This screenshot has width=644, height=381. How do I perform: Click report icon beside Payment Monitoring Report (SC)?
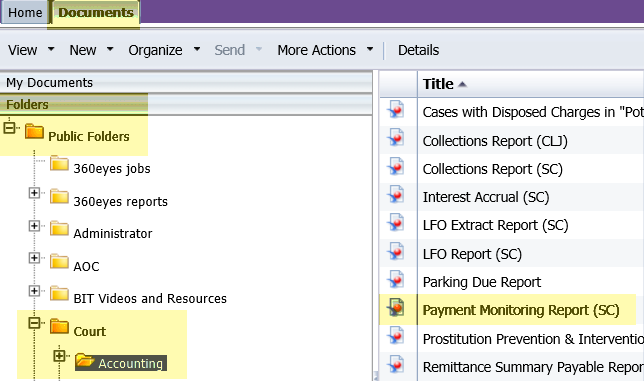click(x=396, y=308)
